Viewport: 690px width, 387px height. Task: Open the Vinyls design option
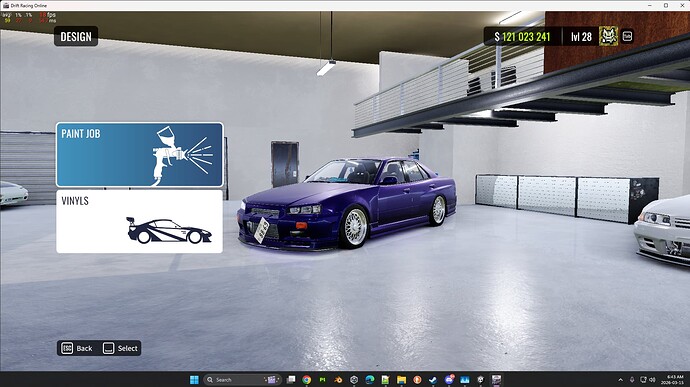[139, 221]
